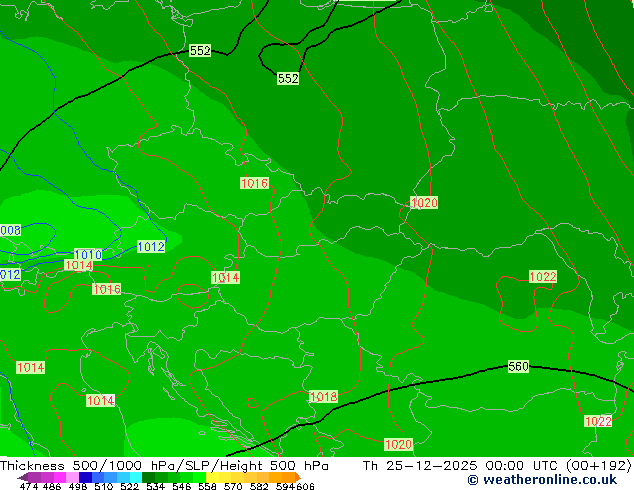Click the '(00+192)' forecast hour text
This screenshot has height=490, width=634.
(599, 466)
